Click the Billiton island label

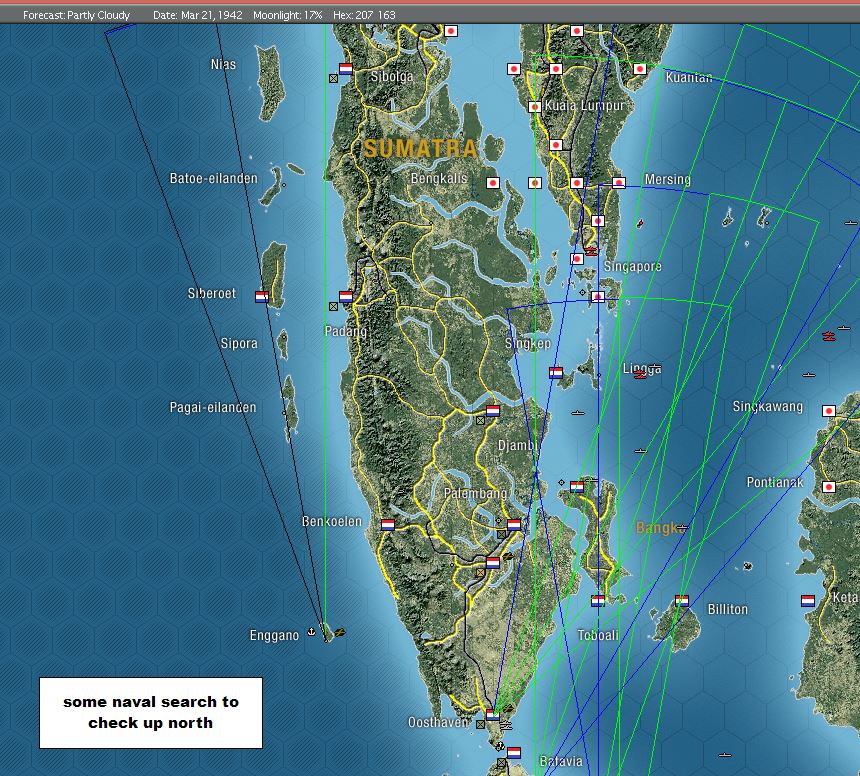tap(728, 609)
